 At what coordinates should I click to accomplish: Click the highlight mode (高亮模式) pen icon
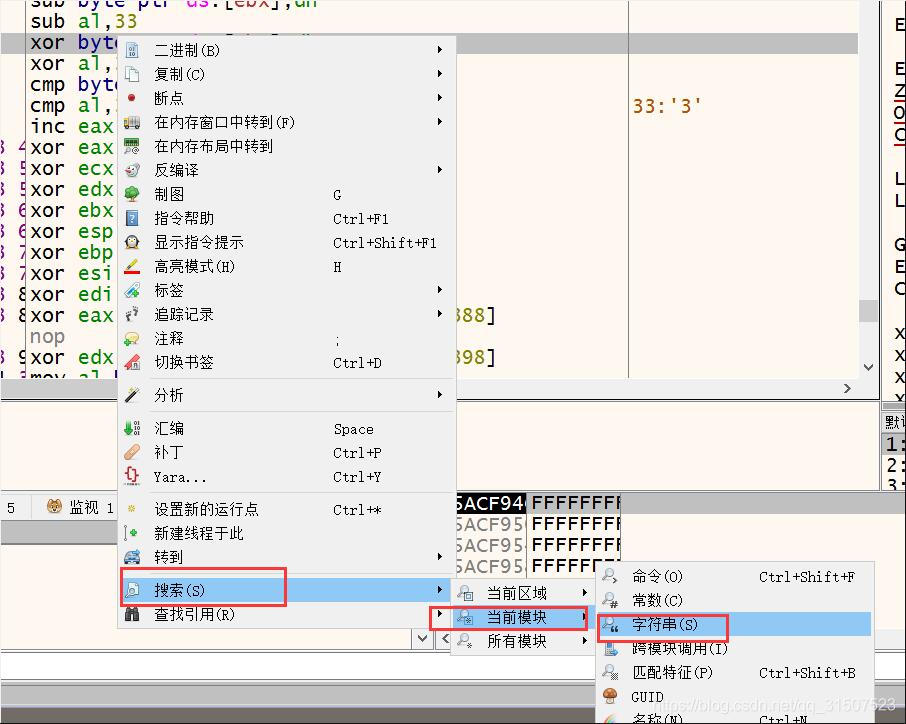pyautogui.click(x=132, y=266)
